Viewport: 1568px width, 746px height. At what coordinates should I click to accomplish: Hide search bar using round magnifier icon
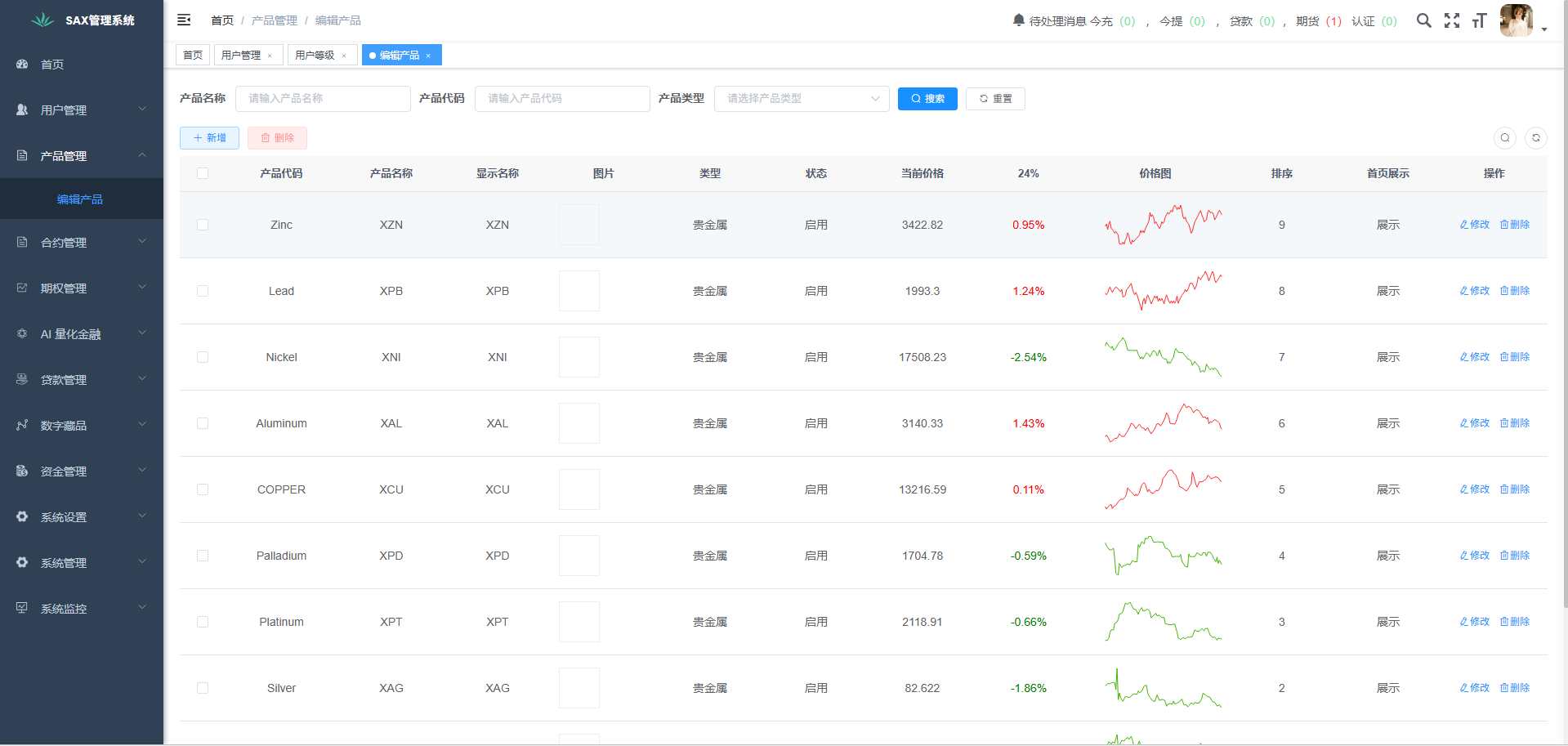coord(1504,138)
